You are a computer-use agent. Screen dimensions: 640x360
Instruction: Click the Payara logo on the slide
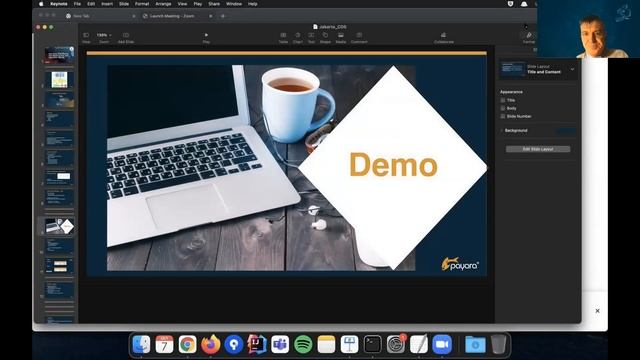(x=460, y=264)
